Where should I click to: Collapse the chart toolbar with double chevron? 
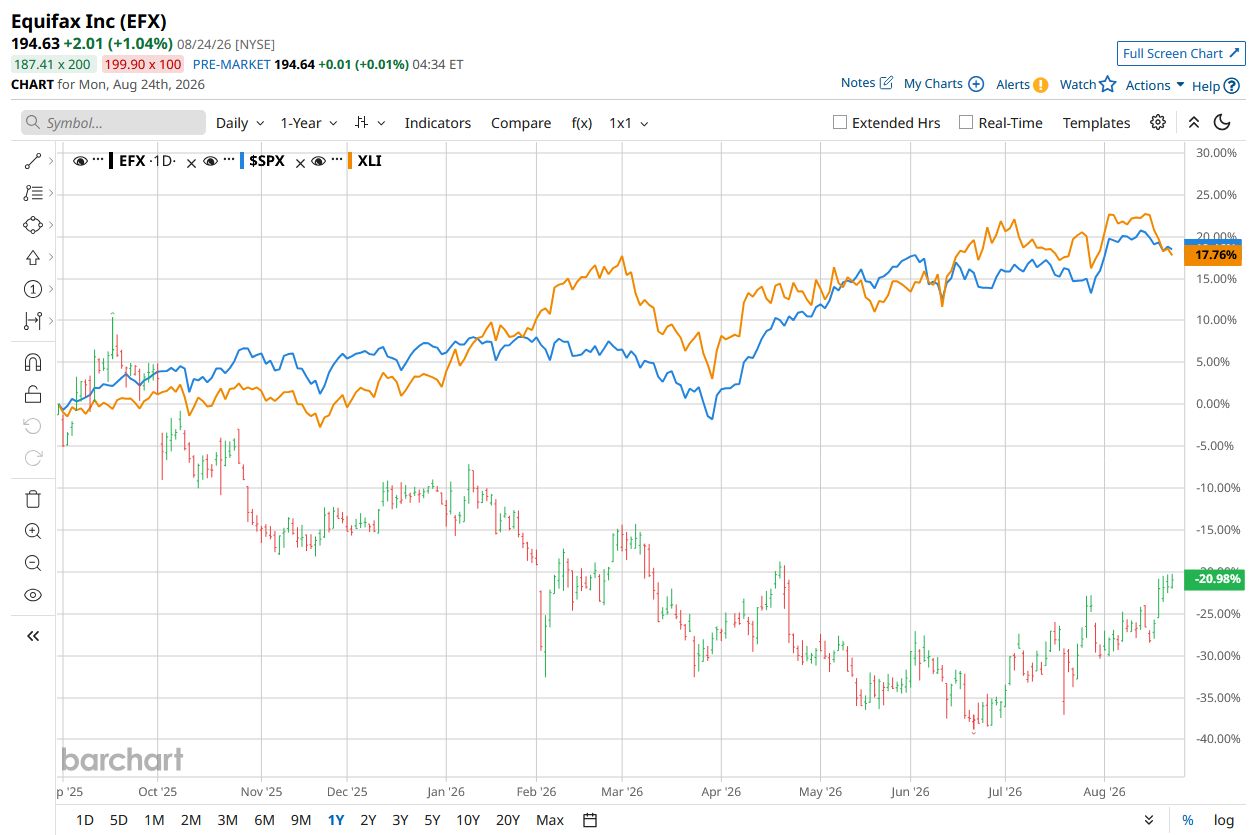click(x=1193, y=123)
